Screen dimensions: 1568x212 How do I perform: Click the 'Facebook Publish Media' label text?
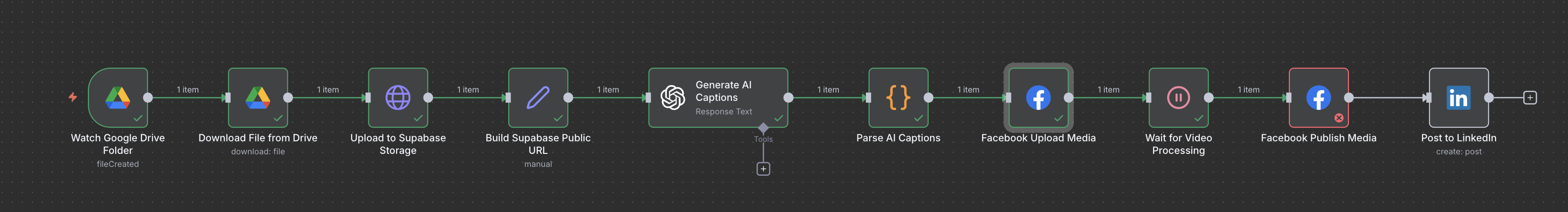(x=1318, y=138)
